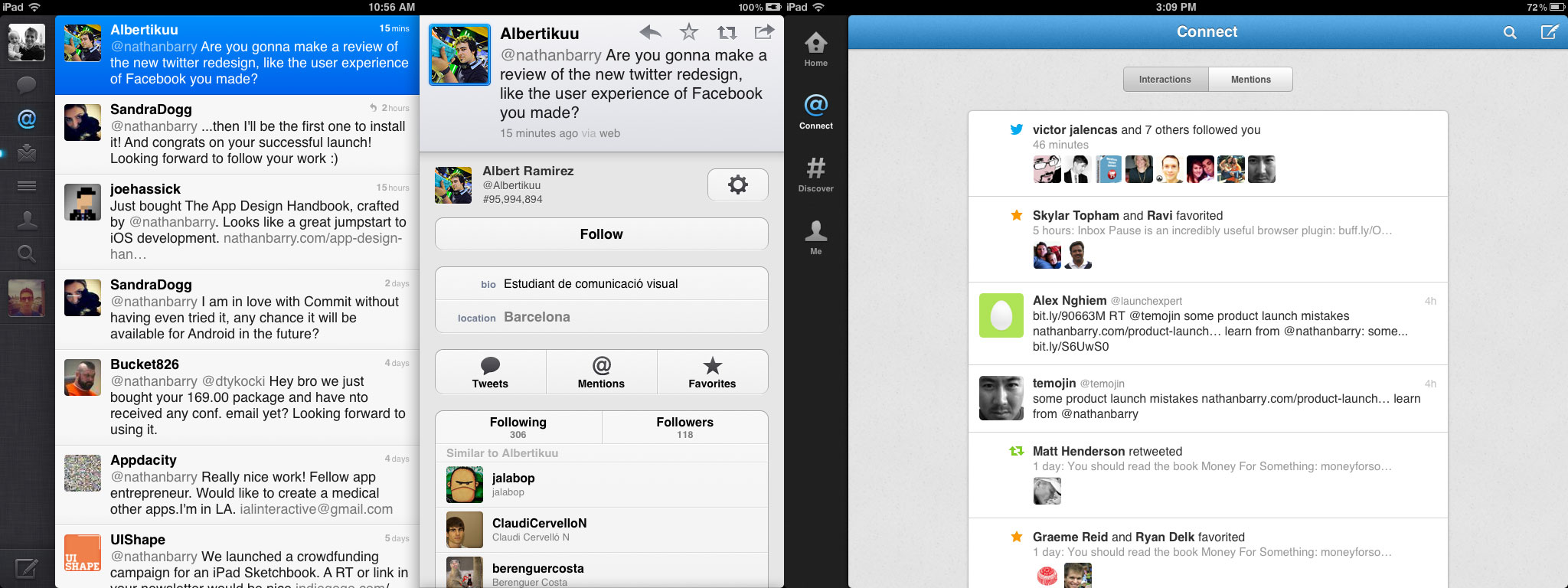Screen dimensions: 1568x588
Task: Open the Home tab in right sidebar
Action: 815,49
